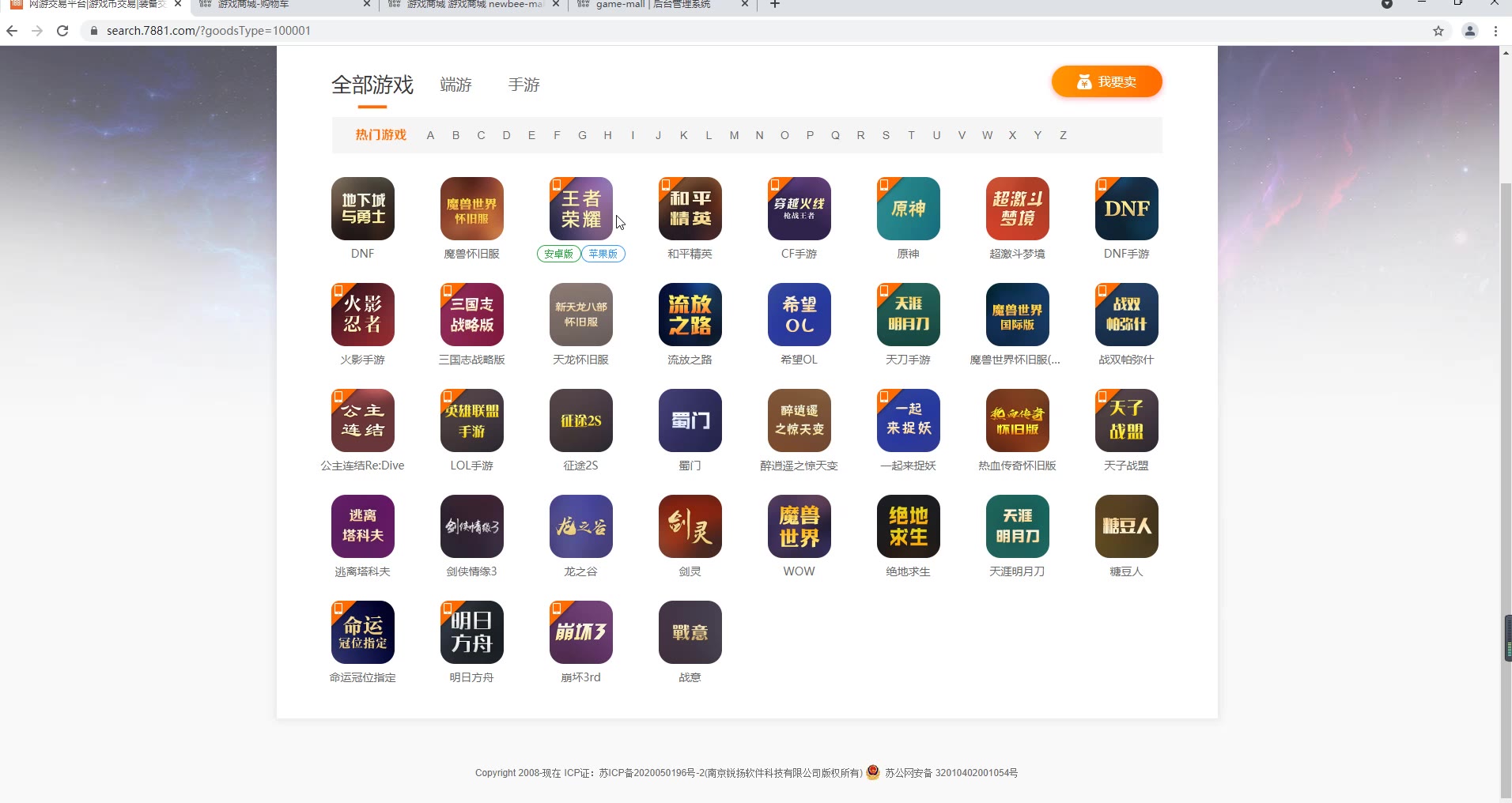
Task: Choose the 战双帕弥什 game icon
Action: point(1127,315)
